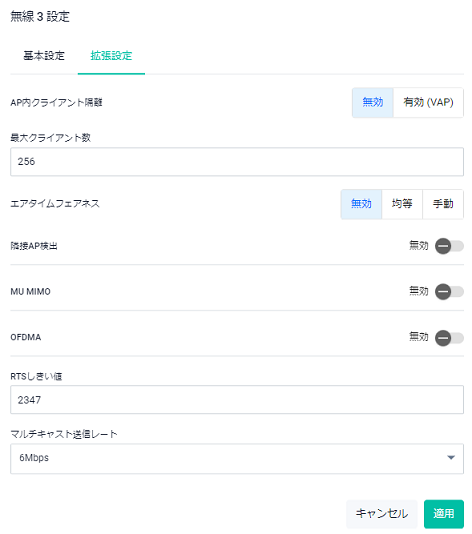The image size is (472, 534).
Task: Switch to the 基本設定 tab
Action: (x=44, y=56)
